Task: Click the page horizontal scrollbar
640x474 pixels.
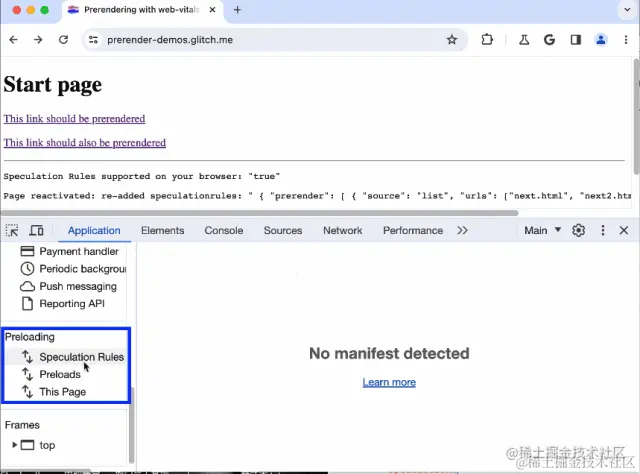Action: coord(260,213)
